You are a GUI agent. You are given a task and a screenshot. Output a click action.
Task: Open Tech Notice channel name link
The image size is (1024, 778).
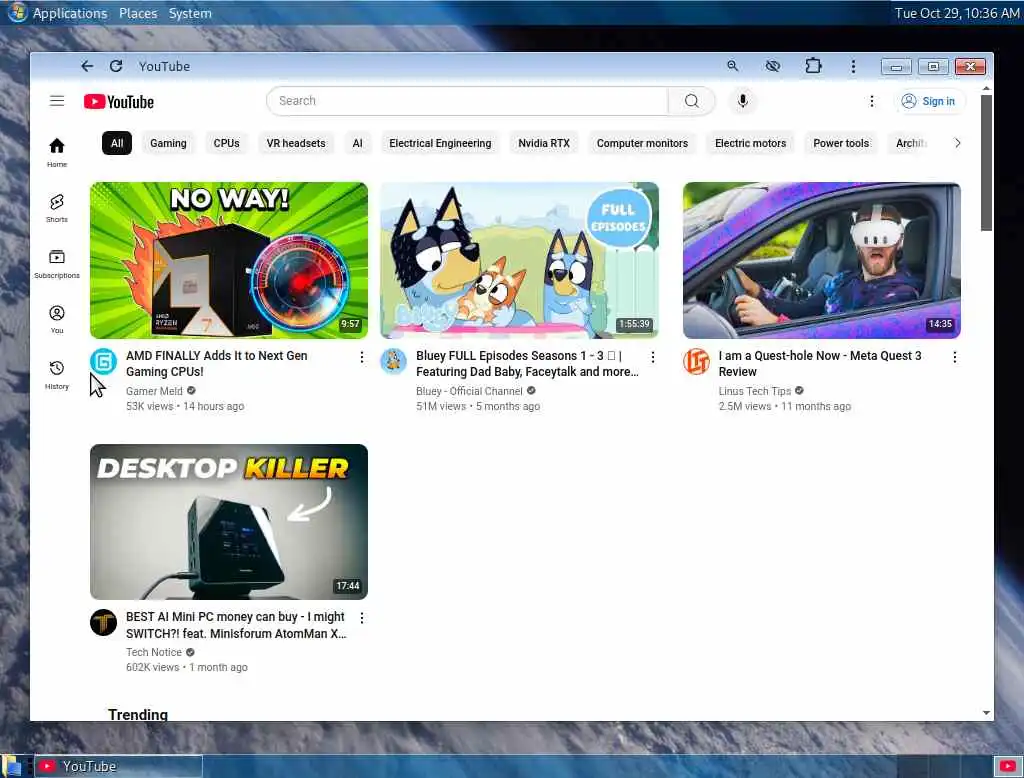point(153,652)
